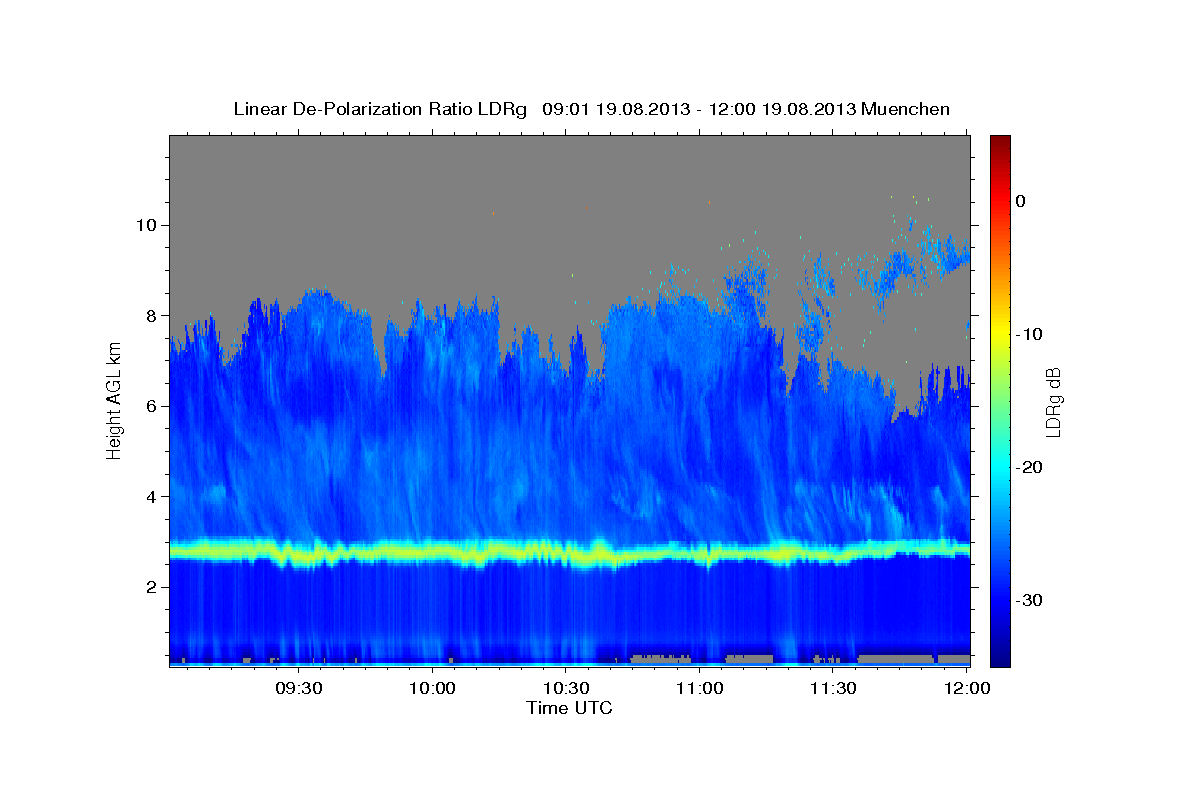The height and width of the screenshot is (800, 1200).
Task: Click the 'Muenchen' location text in title
Action: click(x=906, y=109)
